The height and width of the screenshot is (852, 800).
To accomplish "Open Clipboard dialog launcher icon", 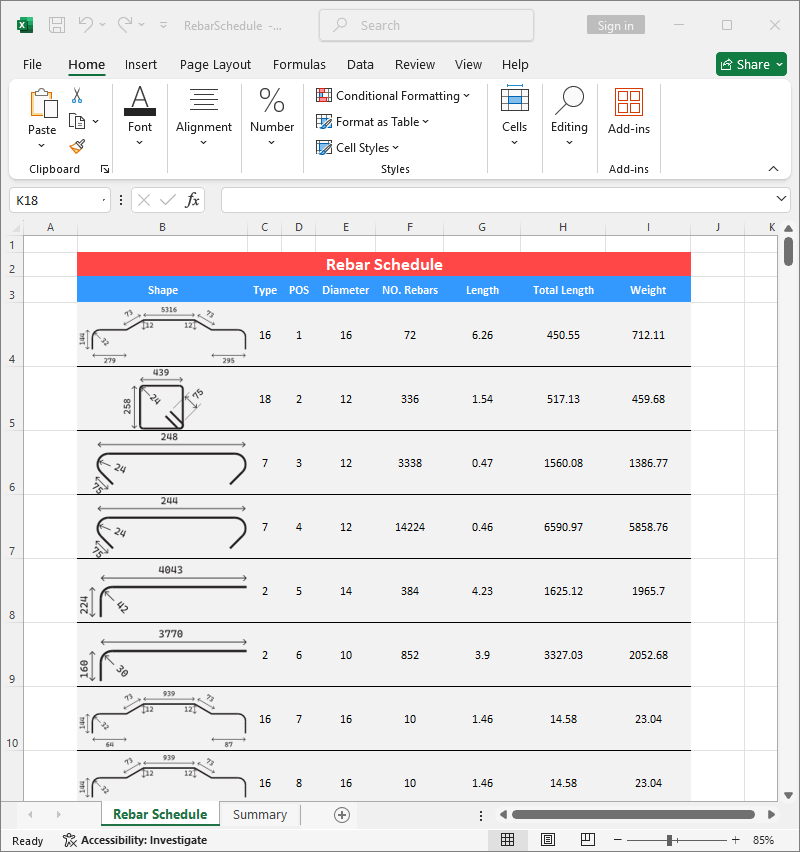I will point(105,170).
